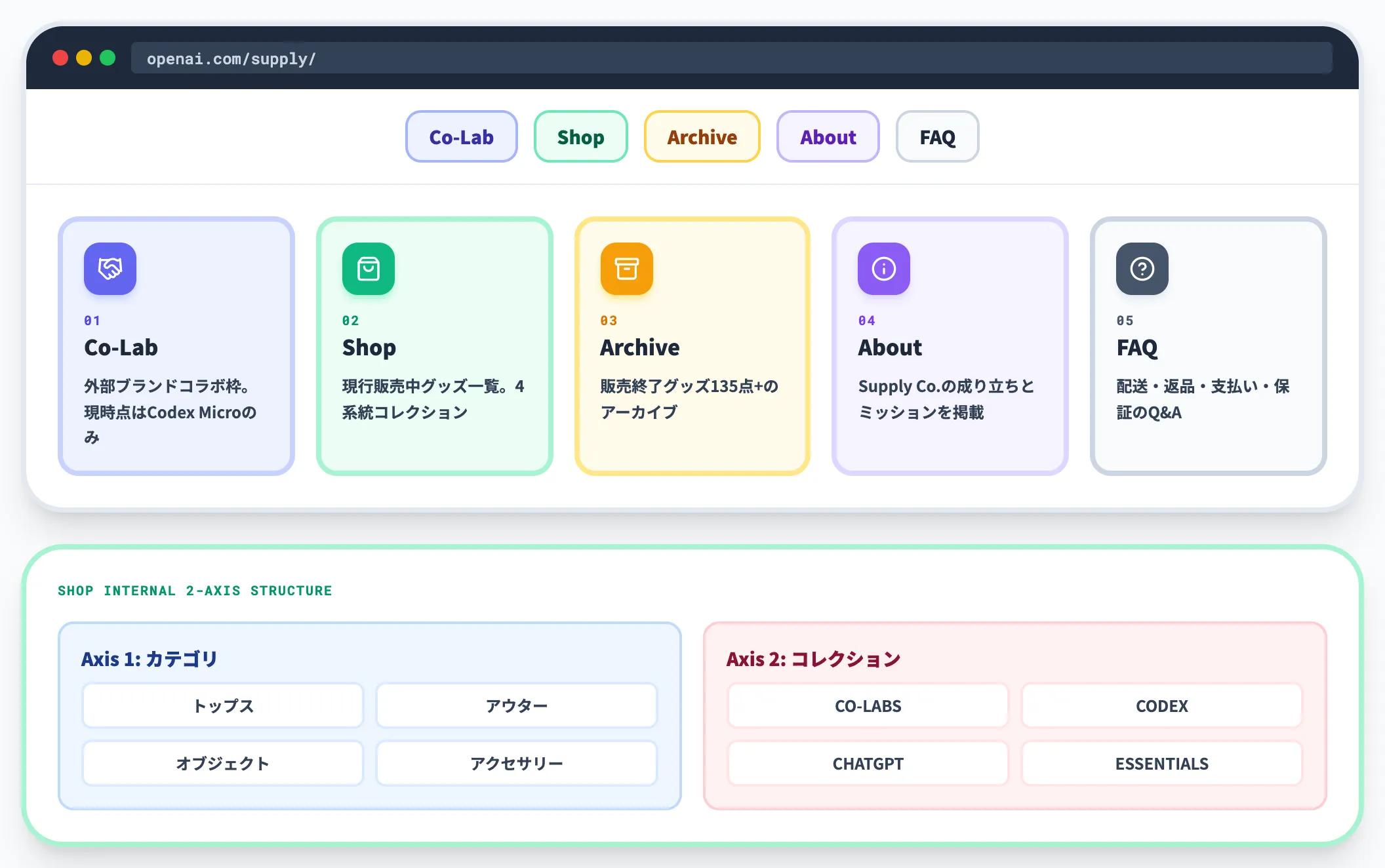Image resolution: width=1385 pixels, height=868 pixels.
Task: Click the card number 04
Action: click(x=867, y=321)
